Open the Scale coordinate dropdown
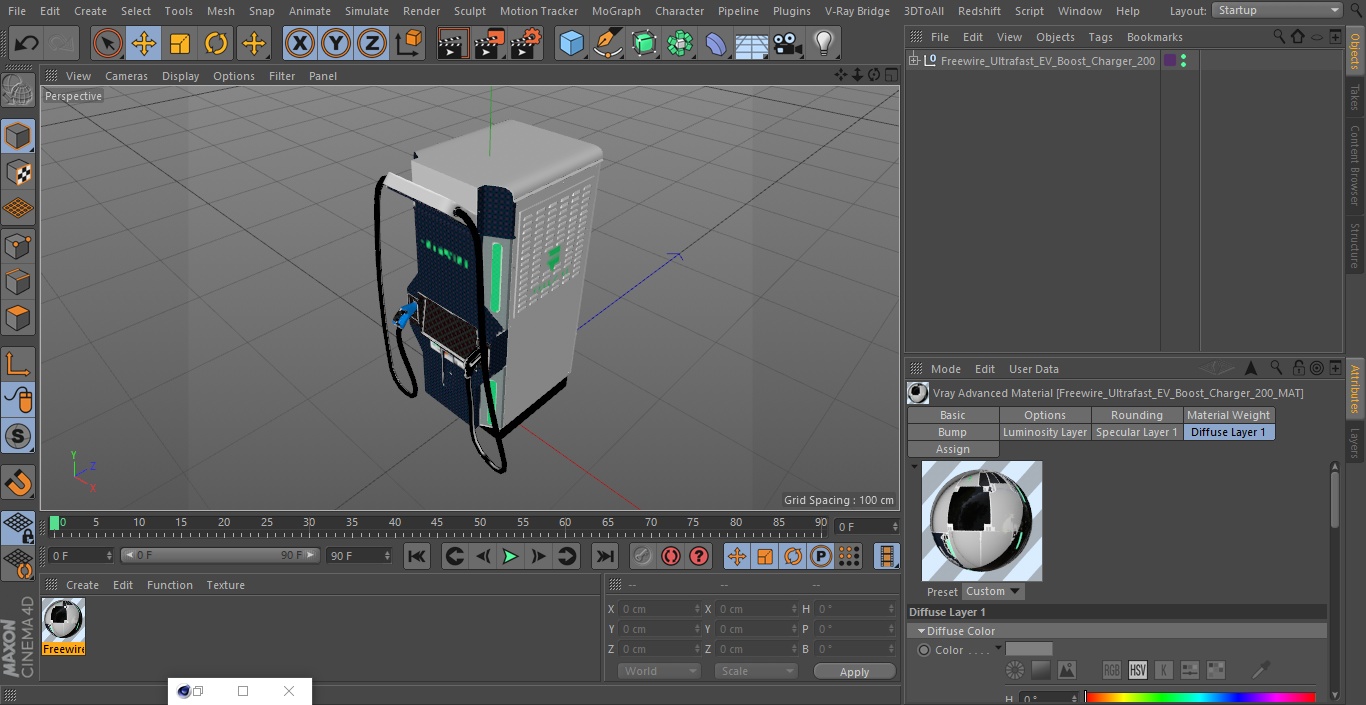The image size is (1366, 705). click(755, 671)
